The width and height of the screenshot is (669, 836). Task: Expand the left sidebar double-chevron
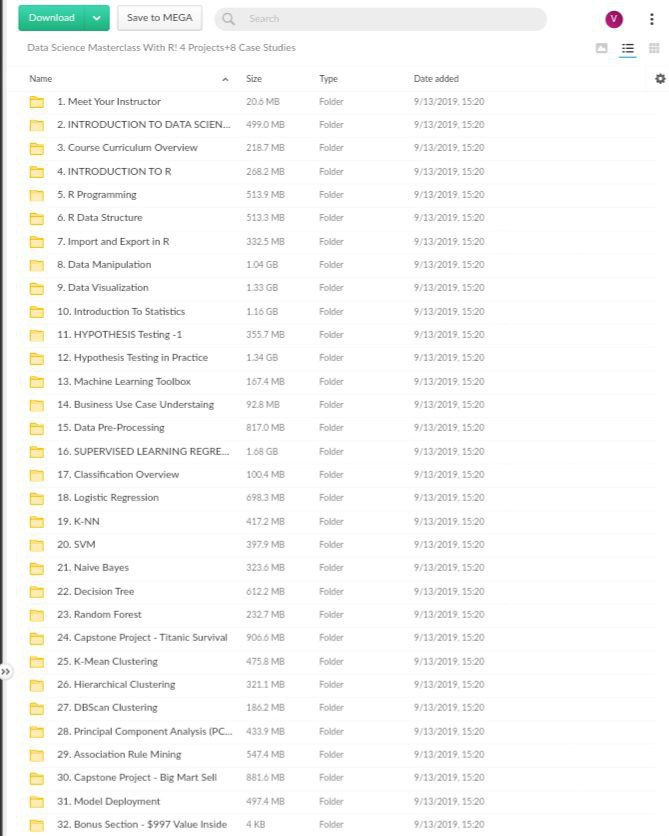tap(5, 671)
